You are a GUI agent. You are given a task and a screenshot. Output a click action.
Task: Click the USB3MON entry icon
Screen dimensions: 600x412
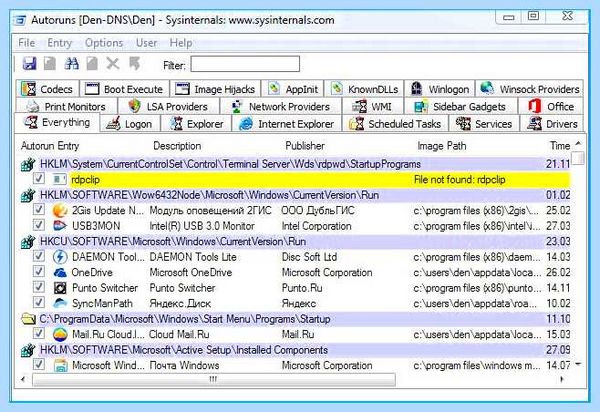(x=60, y=226)
